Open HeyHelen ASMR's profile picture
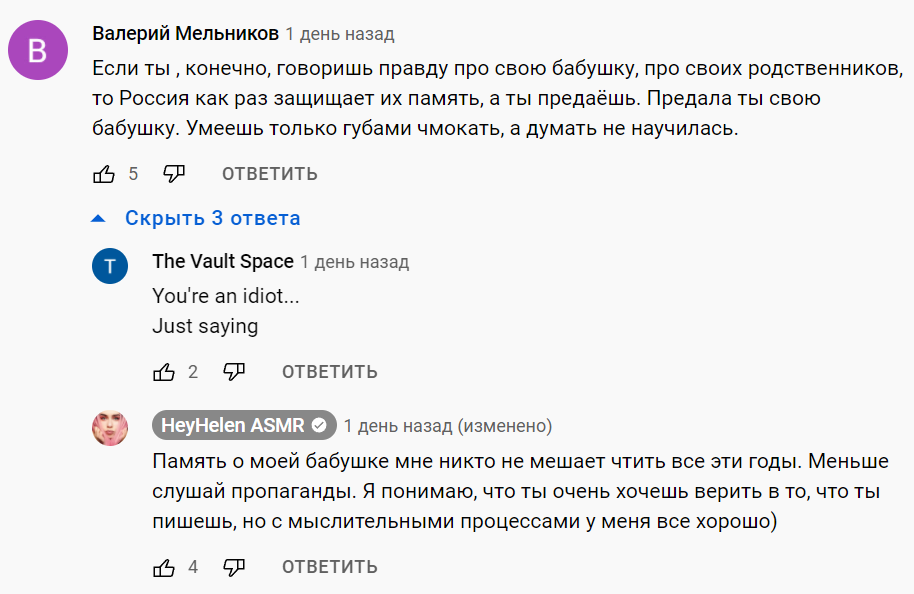 (110, 428)
